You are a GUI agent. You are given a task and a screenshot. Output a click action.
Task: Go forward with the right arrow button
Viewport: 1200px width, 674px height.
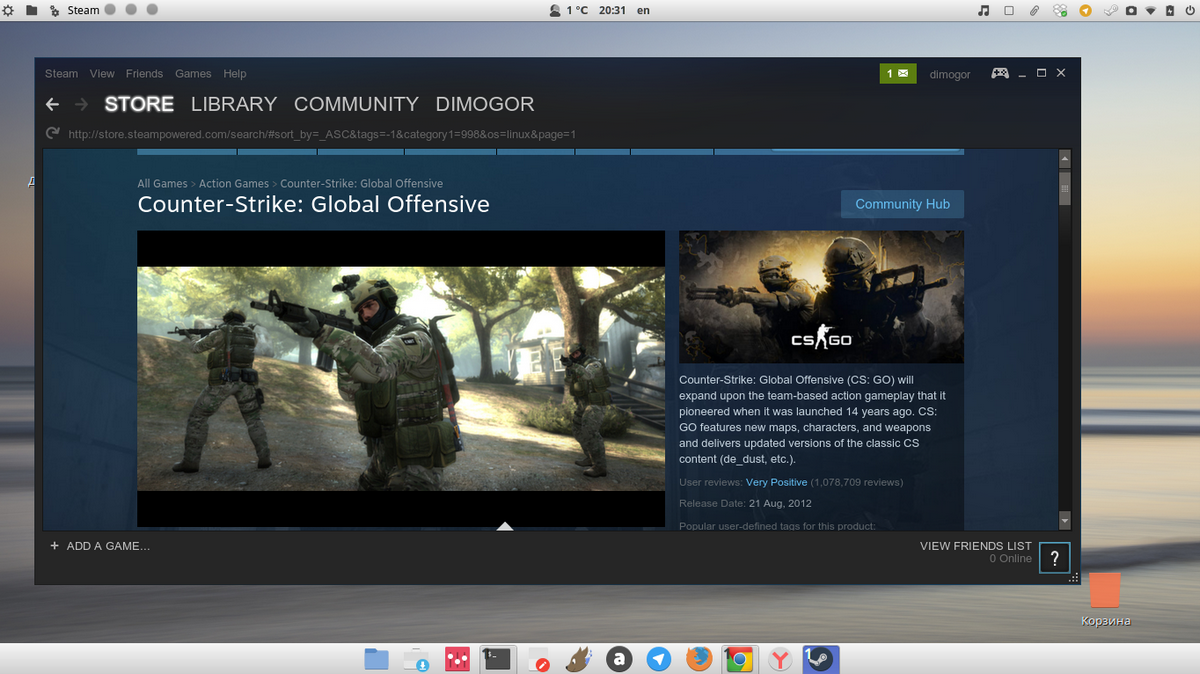pos(82,104)
